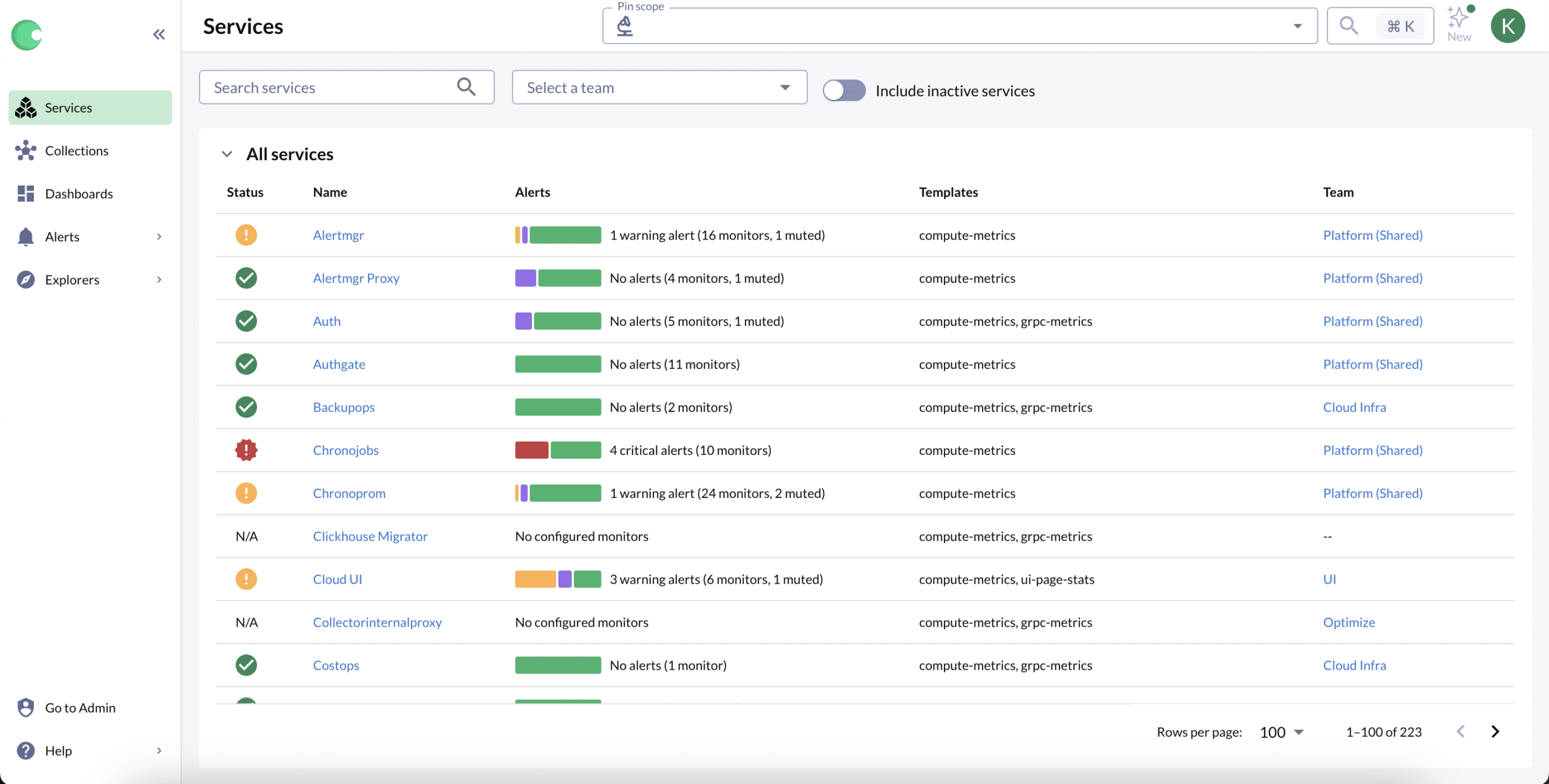The height and width of the screenshot is (784, 1549).
Task: Open the Chronoprom service link
Action: coord(349,493)
